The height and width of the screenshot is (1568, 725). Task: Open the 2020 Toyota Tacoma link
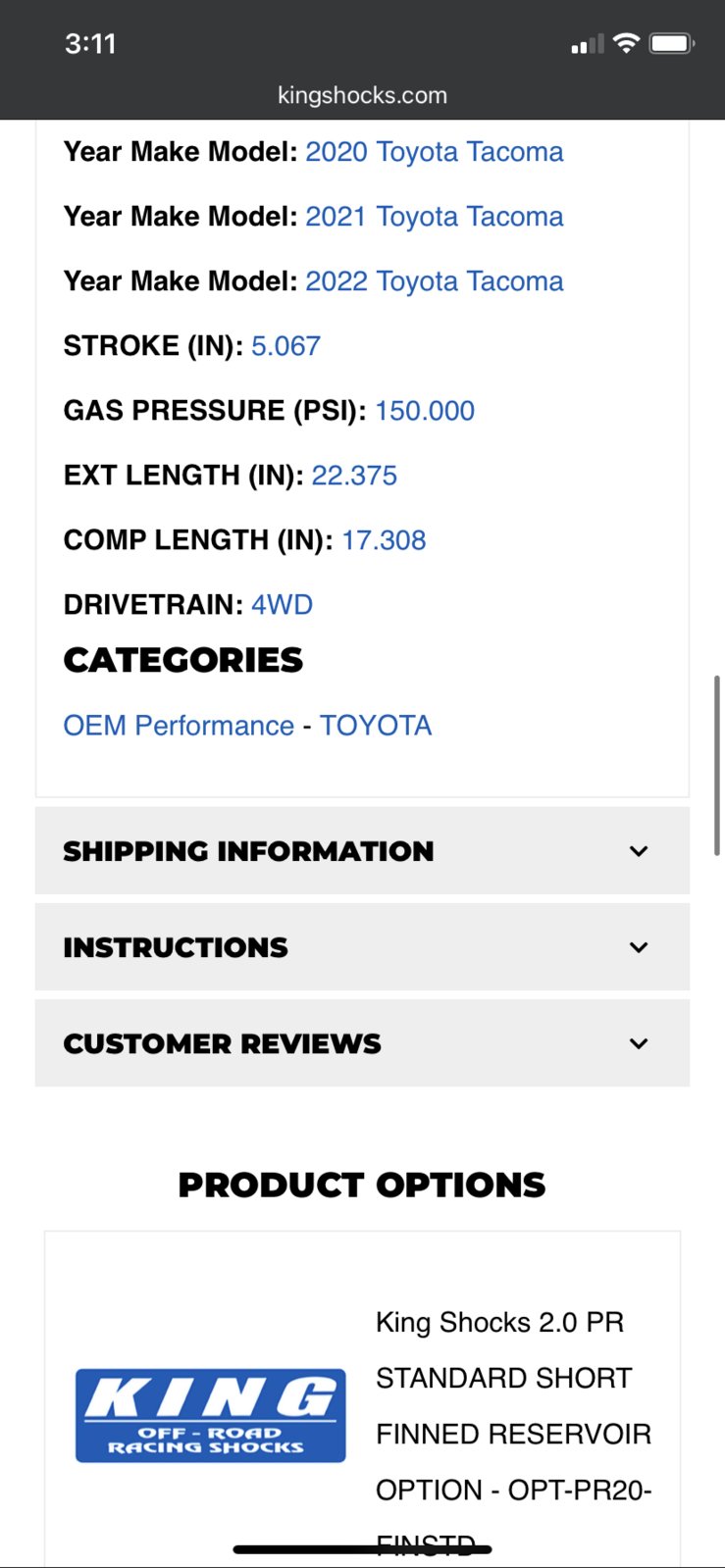click(435, 152)
